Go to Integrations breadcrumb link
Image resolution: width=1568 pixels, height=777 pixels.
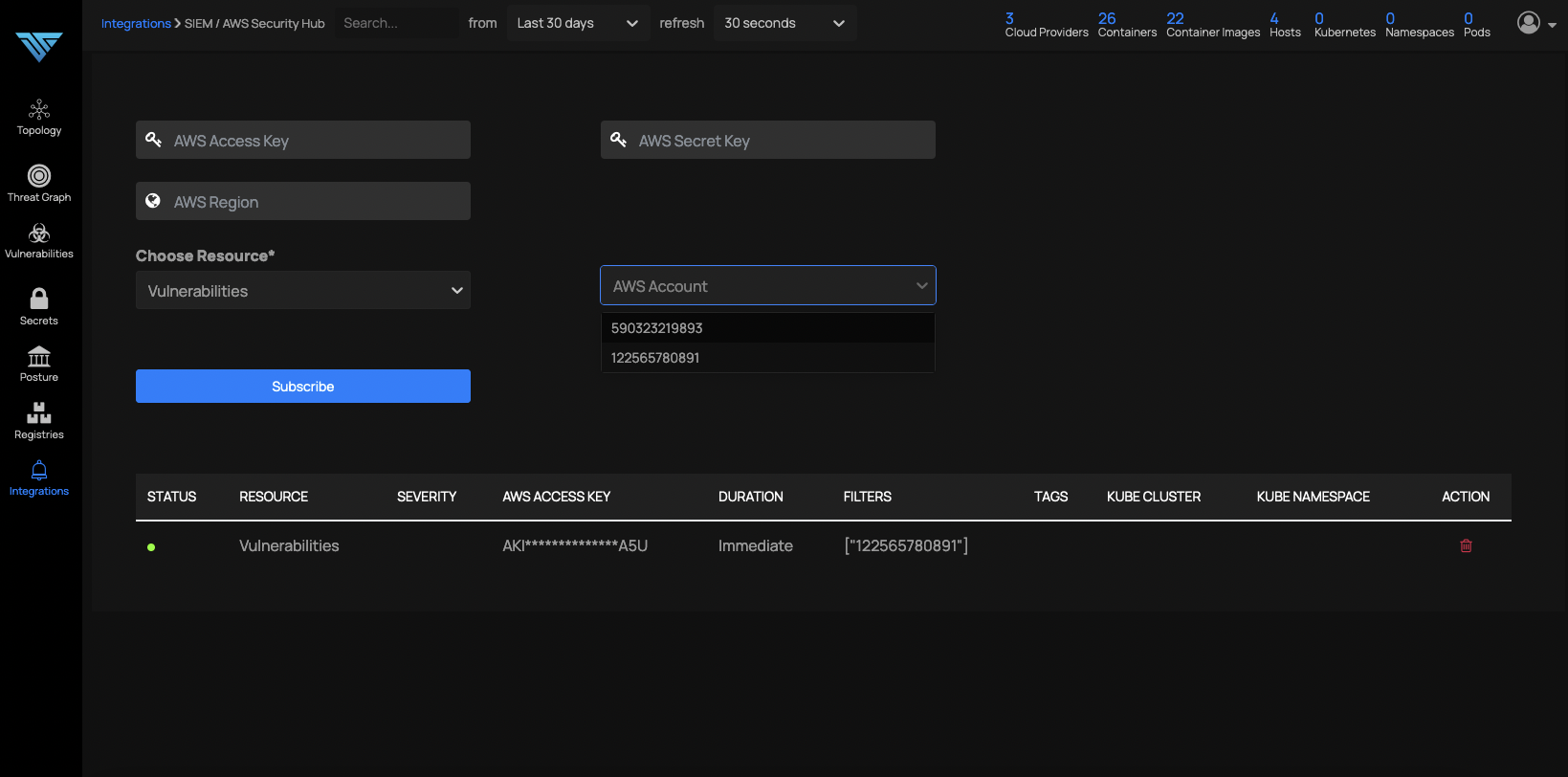(136, 23)
